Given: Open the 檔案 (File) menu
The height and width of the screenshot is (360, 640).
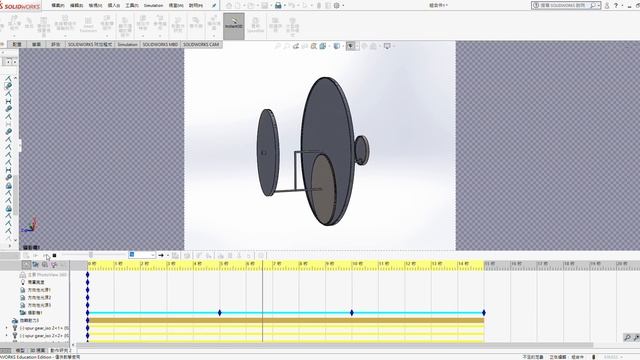Looking at the screenshot, I should point(58,6).
